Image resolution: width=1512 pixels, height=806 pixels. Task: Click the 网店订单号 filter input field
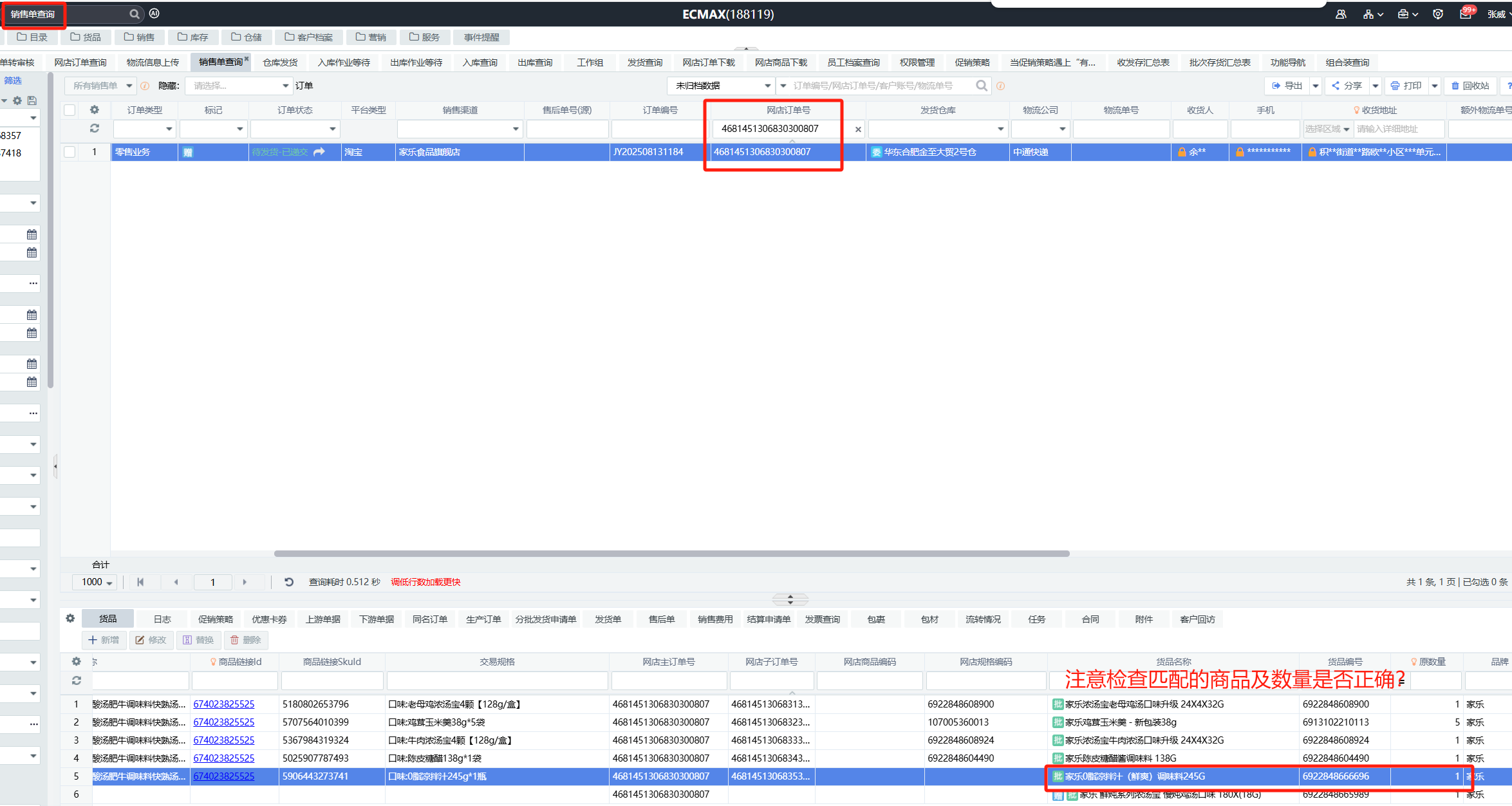tap(781, 129)
